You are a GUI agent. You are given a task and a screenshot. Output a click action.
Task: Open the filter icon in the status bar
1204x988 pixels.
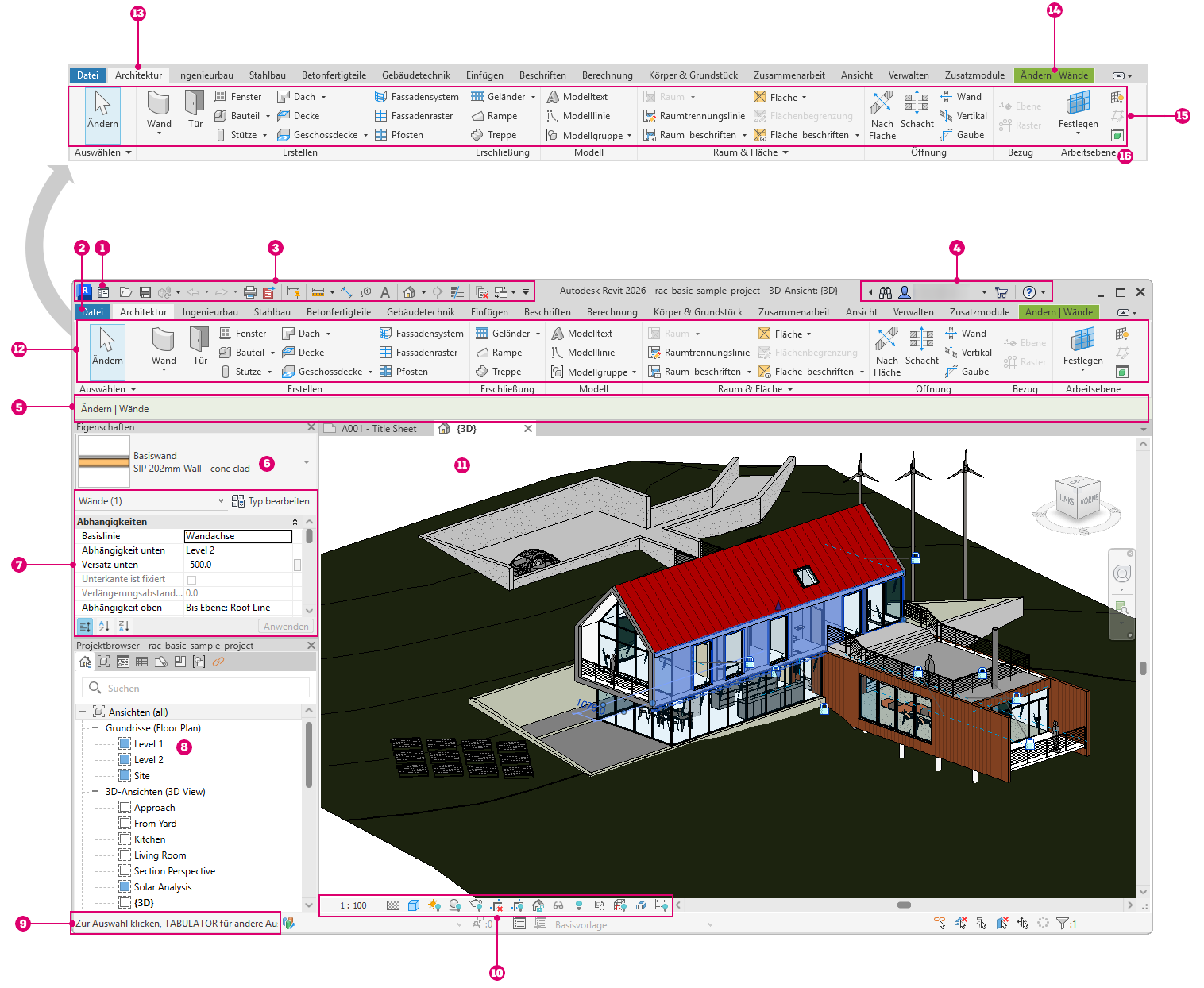(x=1063, y=924)
